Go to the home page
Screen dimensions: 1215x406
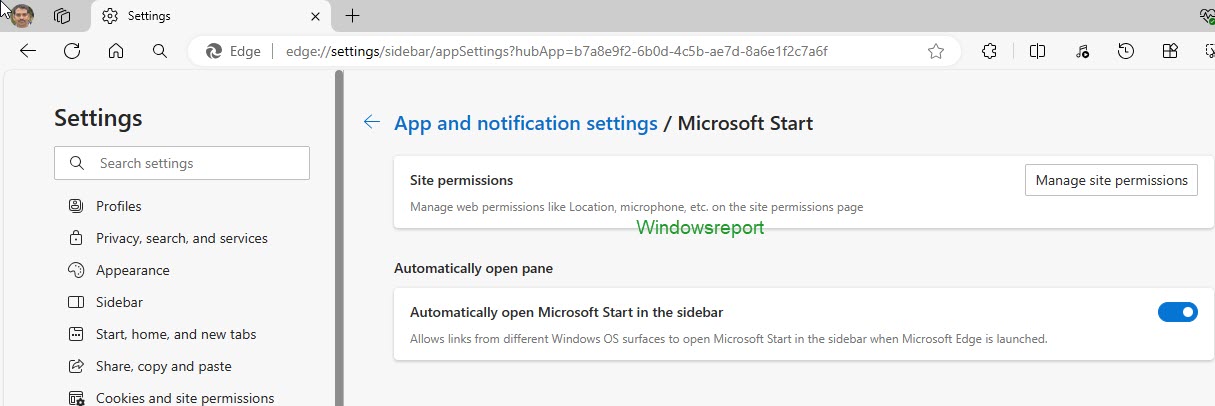pyautogui.click(x=116, y=51)
